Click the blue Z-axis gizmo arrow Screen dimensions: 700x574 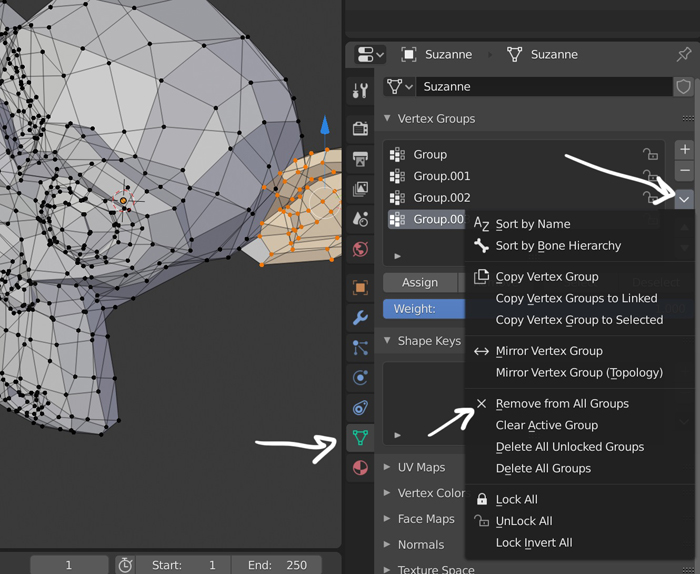[325, 125]
